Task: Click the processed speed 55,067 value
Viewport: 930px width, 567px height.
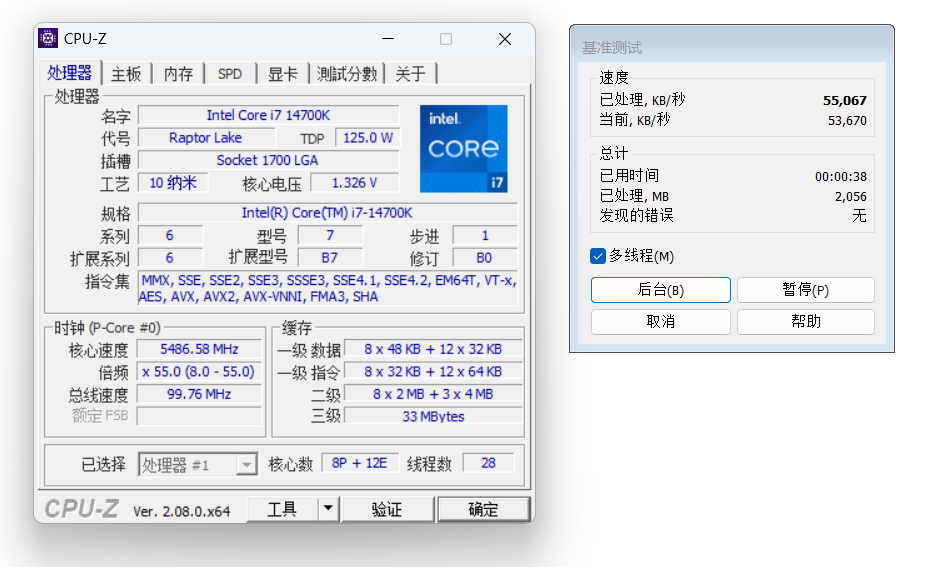Action: (x=845, y=100)
